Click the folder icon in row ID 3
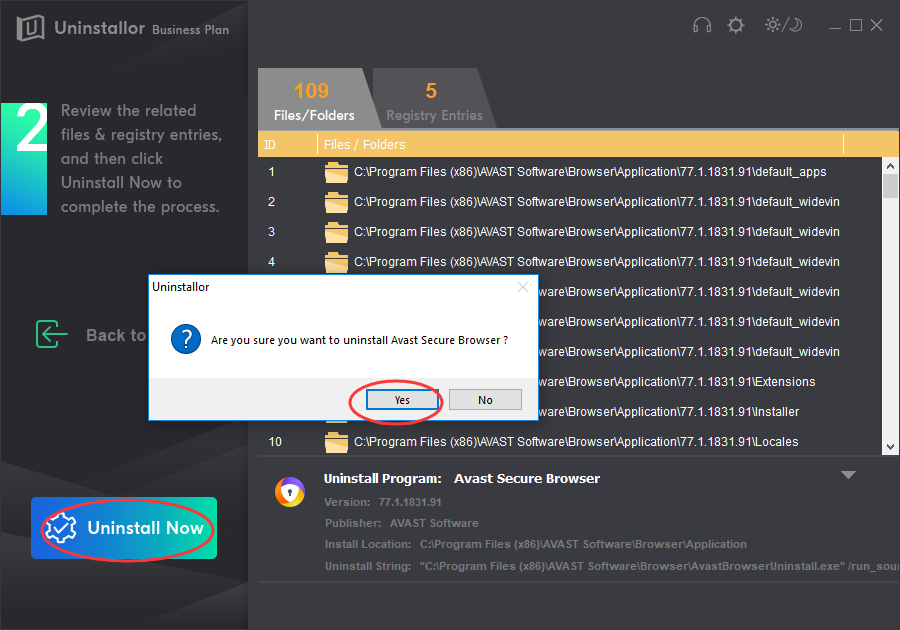This screenshot has width=900, height=630. point(336,232)
